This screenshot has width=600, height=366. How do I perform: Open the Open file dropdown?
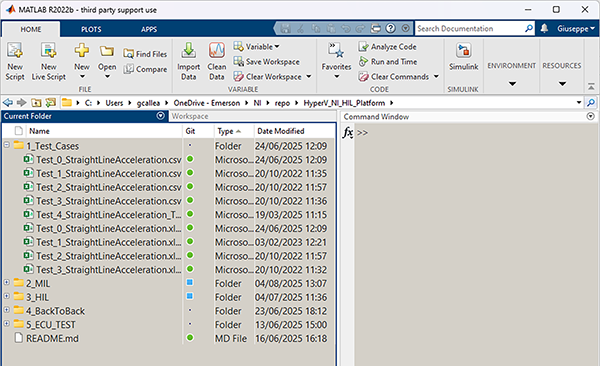pos(107,61)
